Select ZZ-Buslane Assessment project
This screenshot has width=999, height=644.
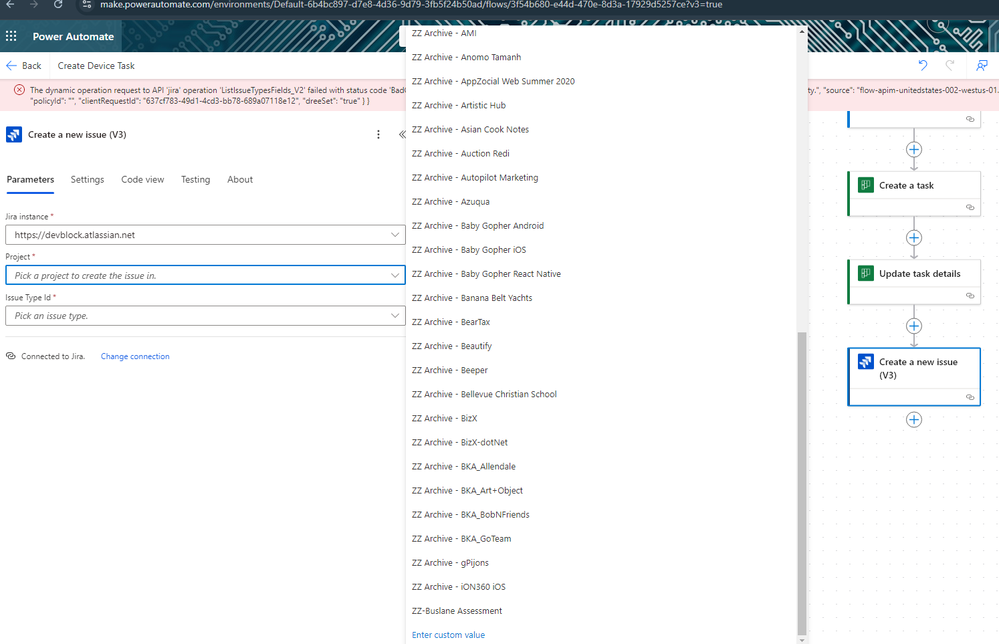pos(457,611)
